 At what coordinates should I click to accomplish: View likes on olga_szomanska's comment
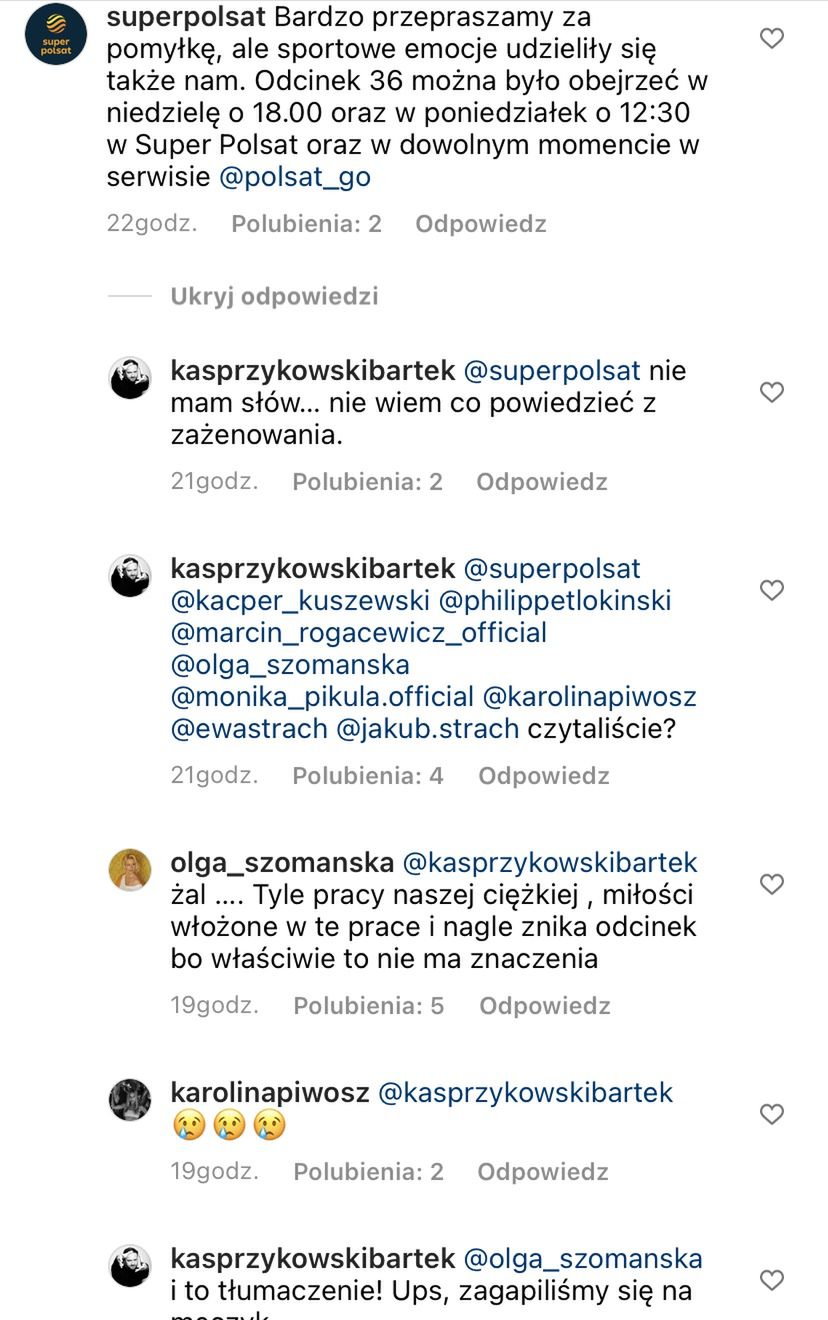tap(368, 1005)
